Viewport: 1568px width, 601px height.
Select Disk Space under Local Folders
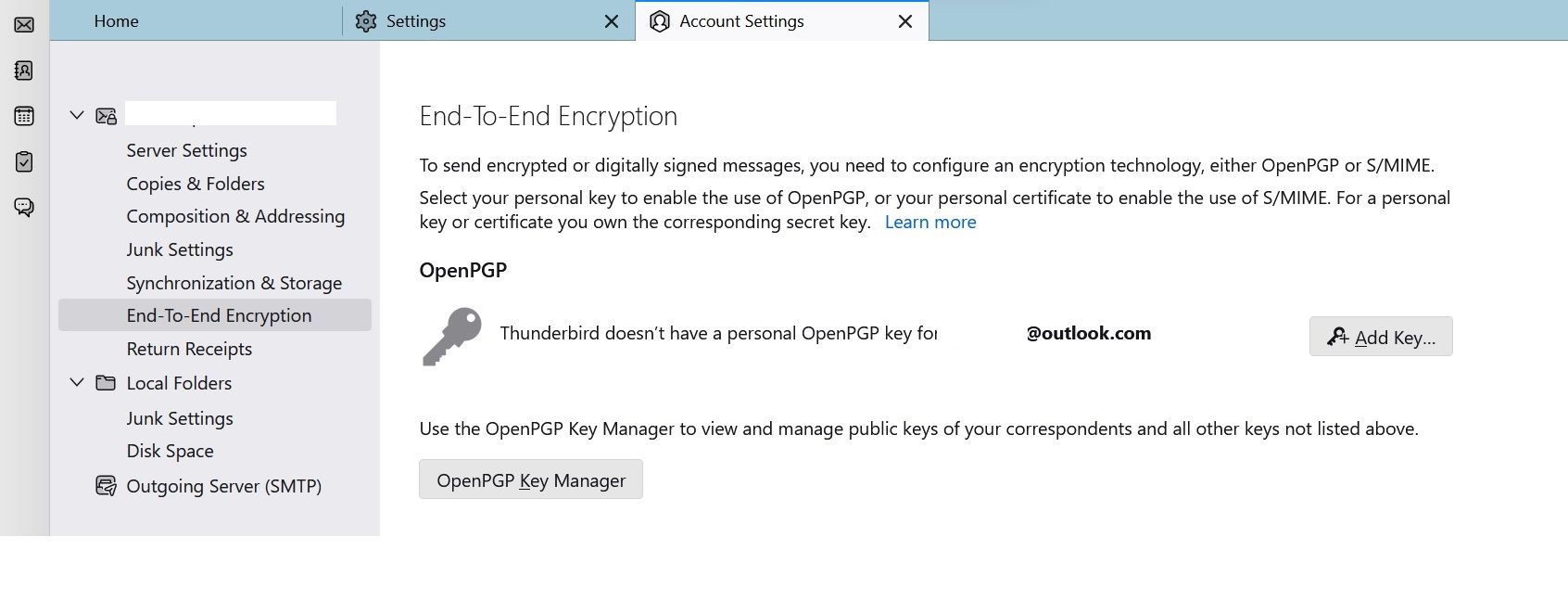click(x=170, y=451)
